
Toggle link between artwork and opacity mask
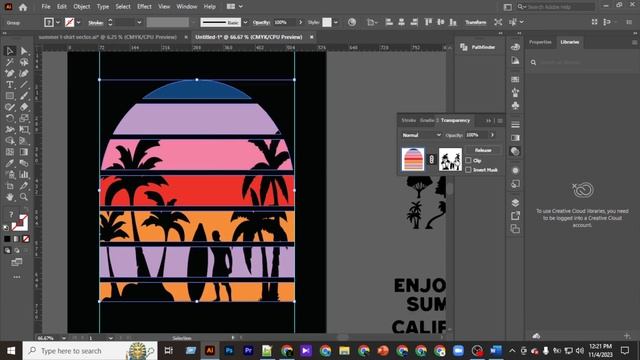[431, 159]
